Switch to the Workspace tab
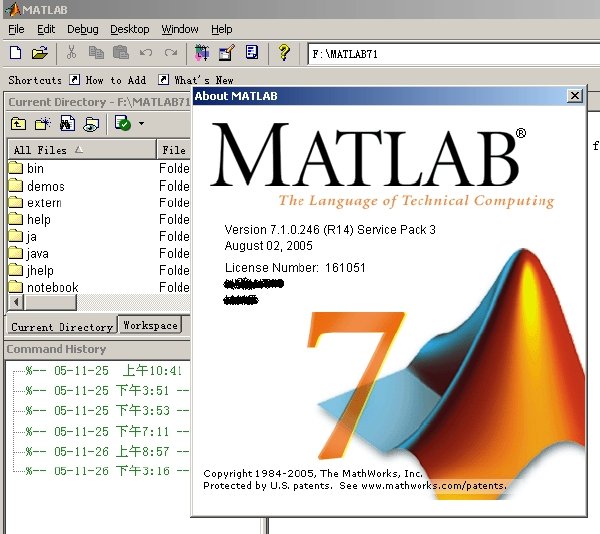600x534 pixels. [150, 325]
